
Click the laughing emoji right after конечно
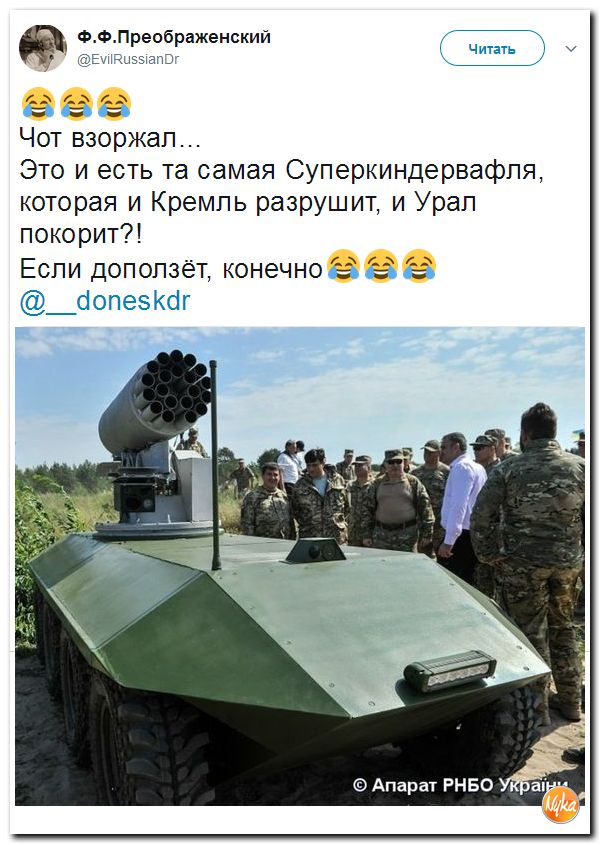pyautogui.click(x=343, y=266)
